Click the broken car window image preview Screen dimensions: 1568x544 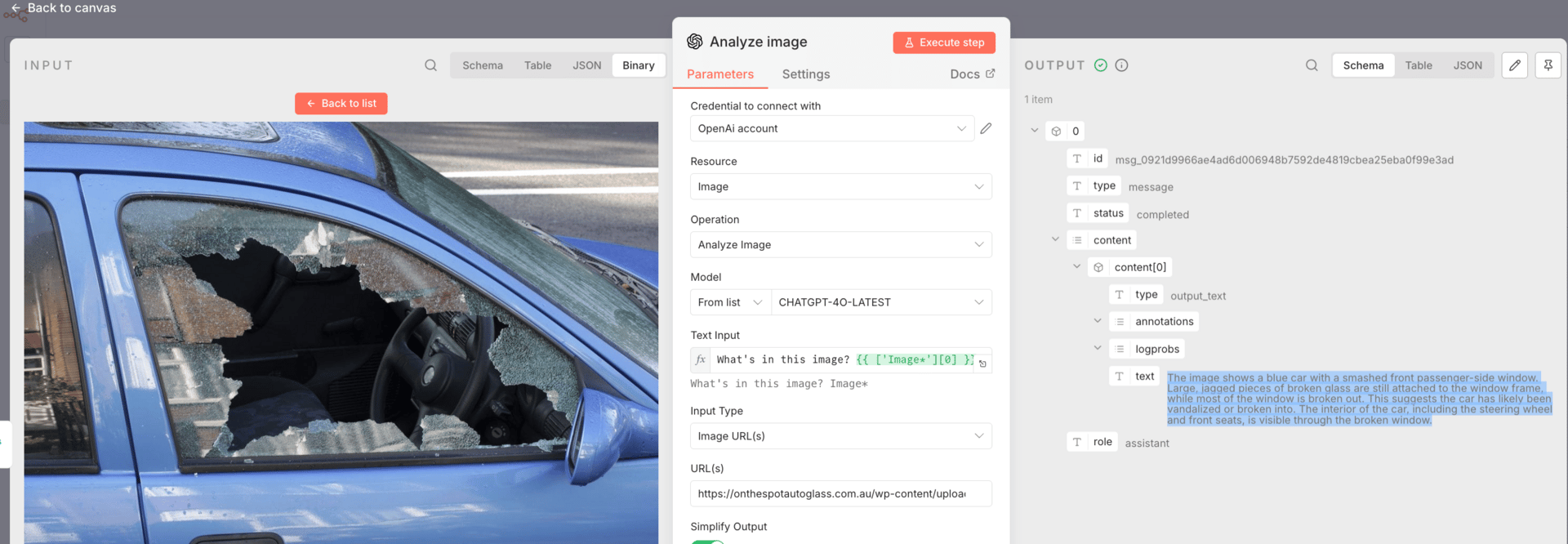(x=341, y=332)
